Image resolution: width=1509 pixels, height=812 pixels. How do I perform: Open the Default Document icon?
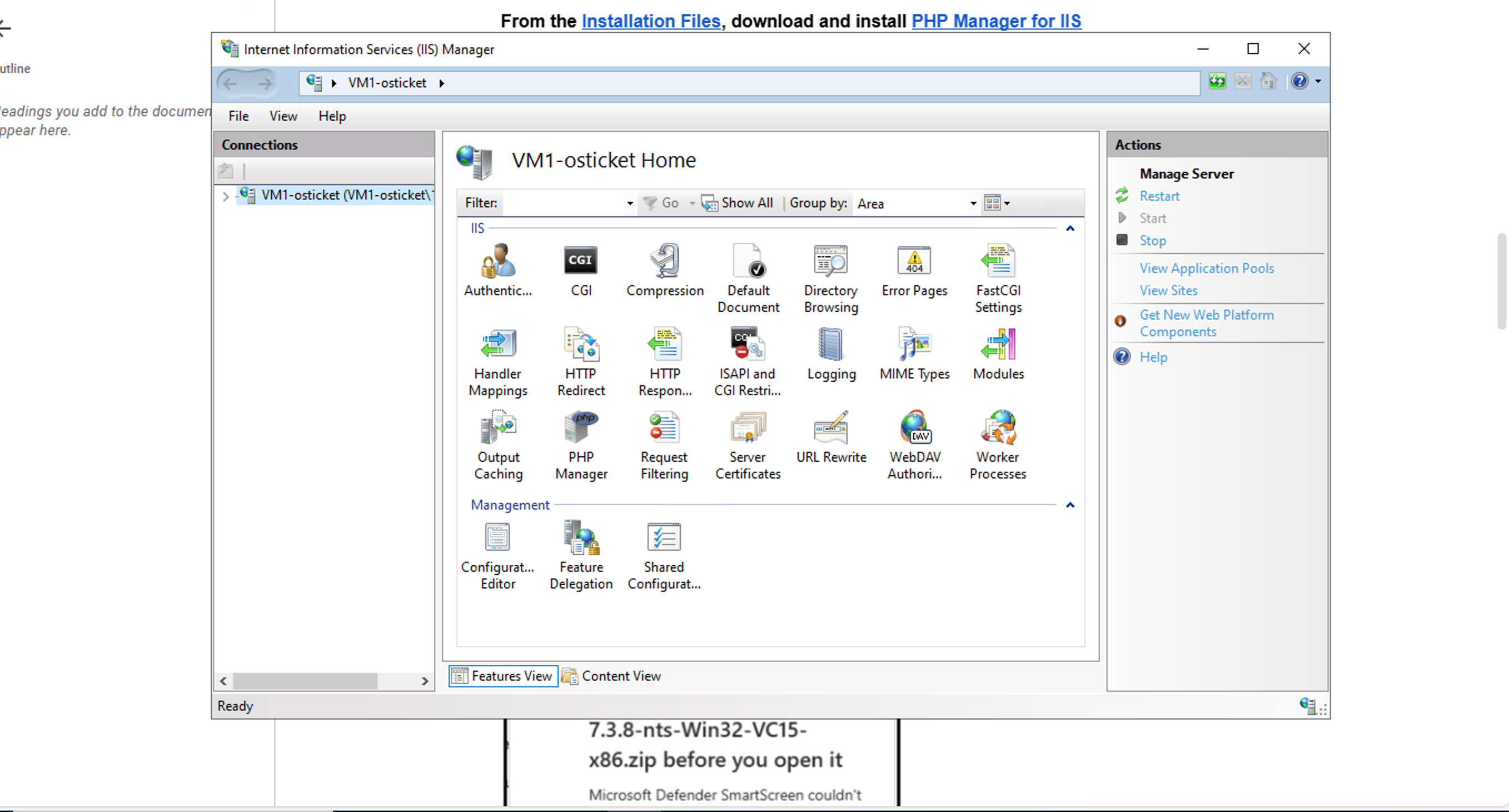pyautogui.click(x=748, y=262)
